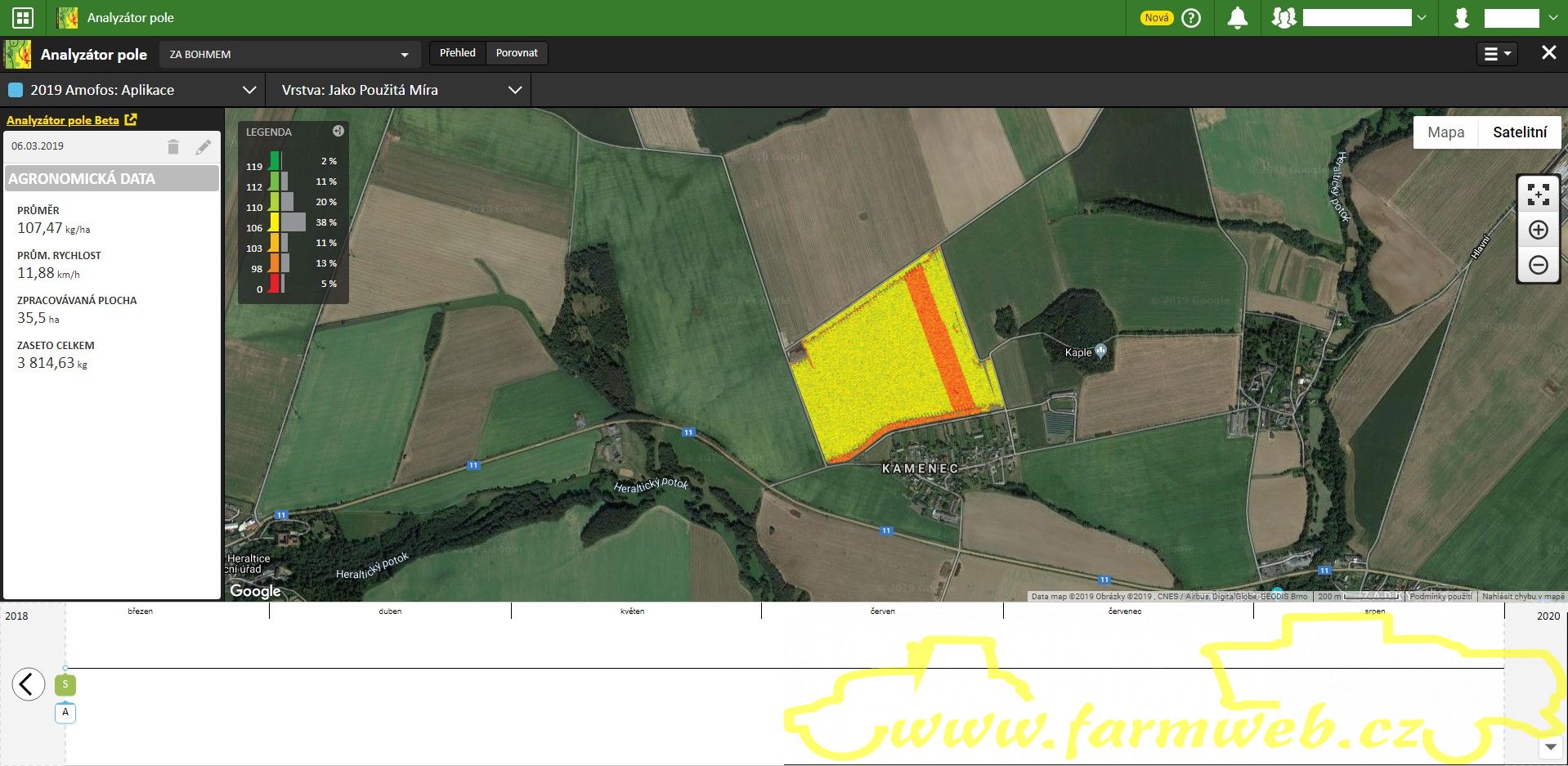Viewport: 1568px width, 766px height.
Task: Zoom out on the map
Action: pos(1538,266)
